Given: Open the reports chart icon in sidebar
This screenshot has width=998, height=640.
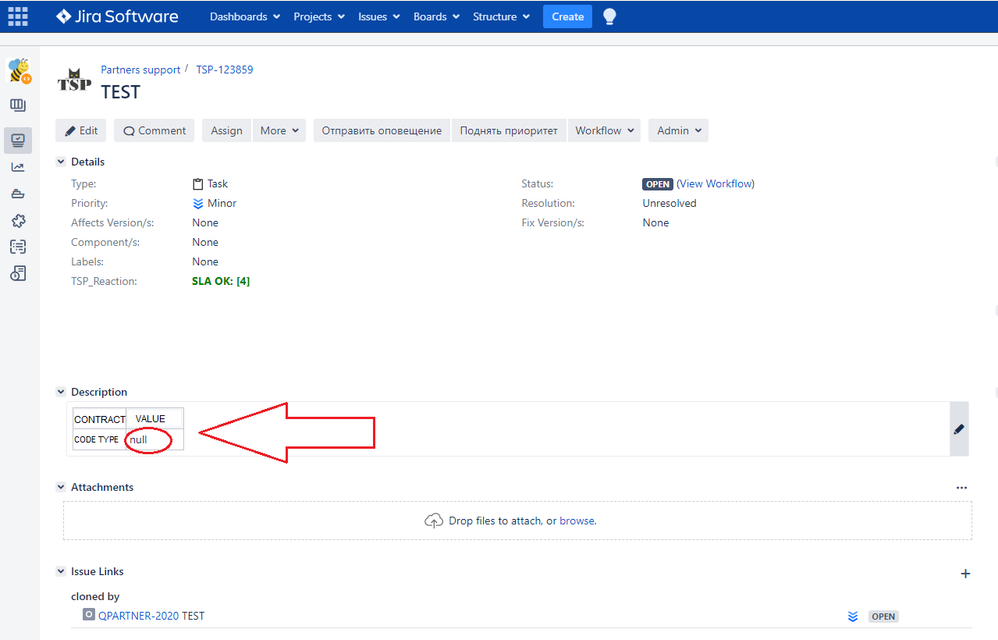Looking at the screenshot, I should tap(18, 167).
